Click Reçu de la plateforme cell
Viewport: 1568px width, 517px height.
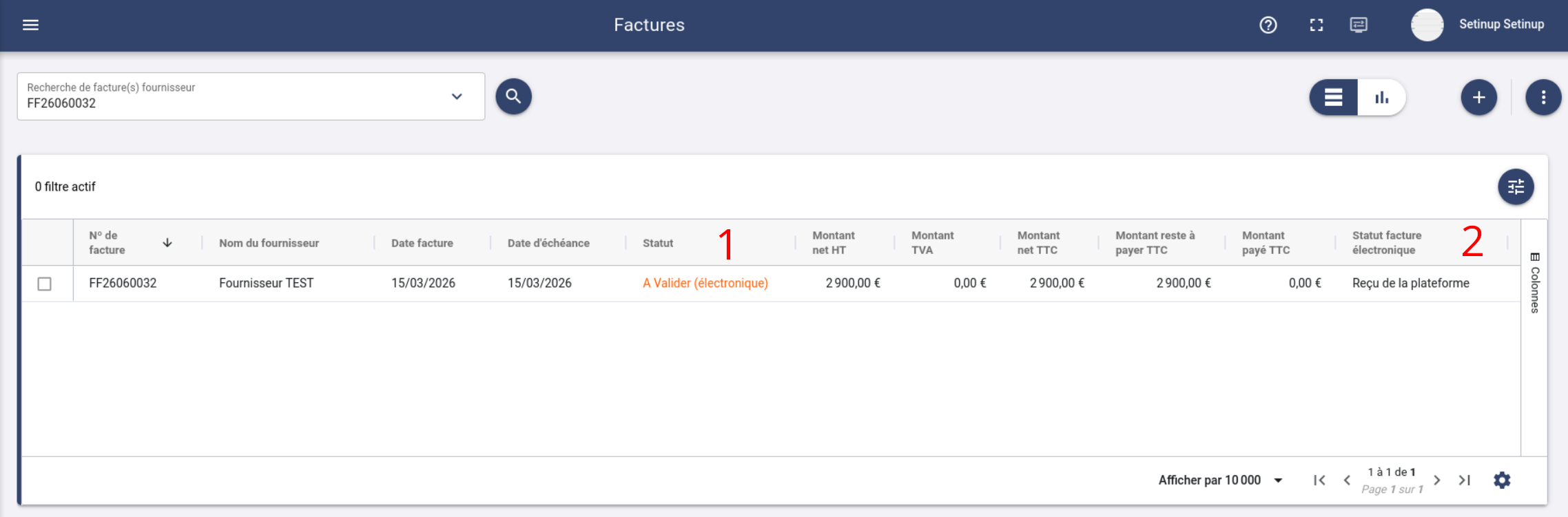(1410, 283)
